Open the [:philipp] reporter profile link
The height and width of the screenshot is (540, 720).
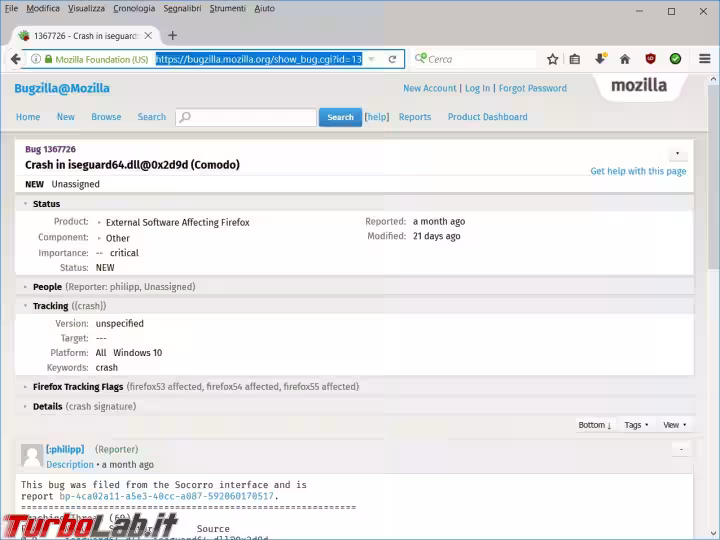click(x=65, y=449)
